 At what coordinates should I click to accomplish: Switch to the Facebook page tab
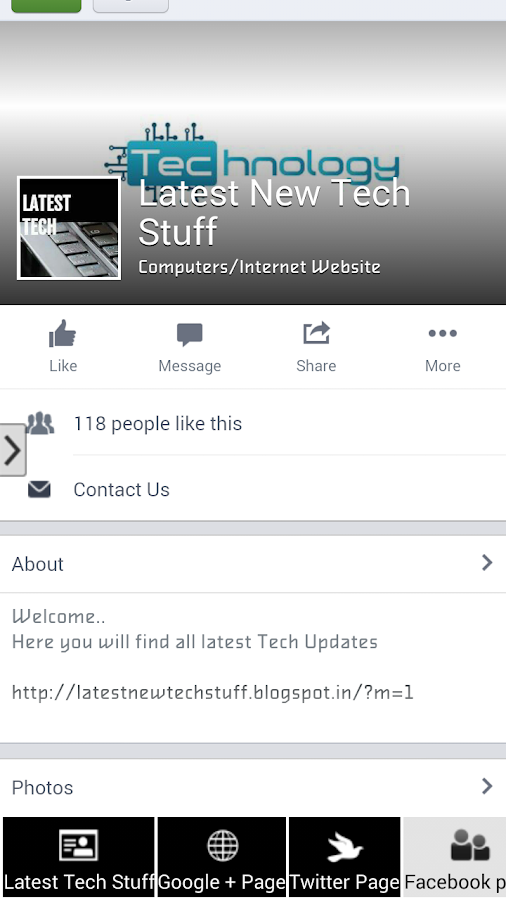(x=454, y=856)
